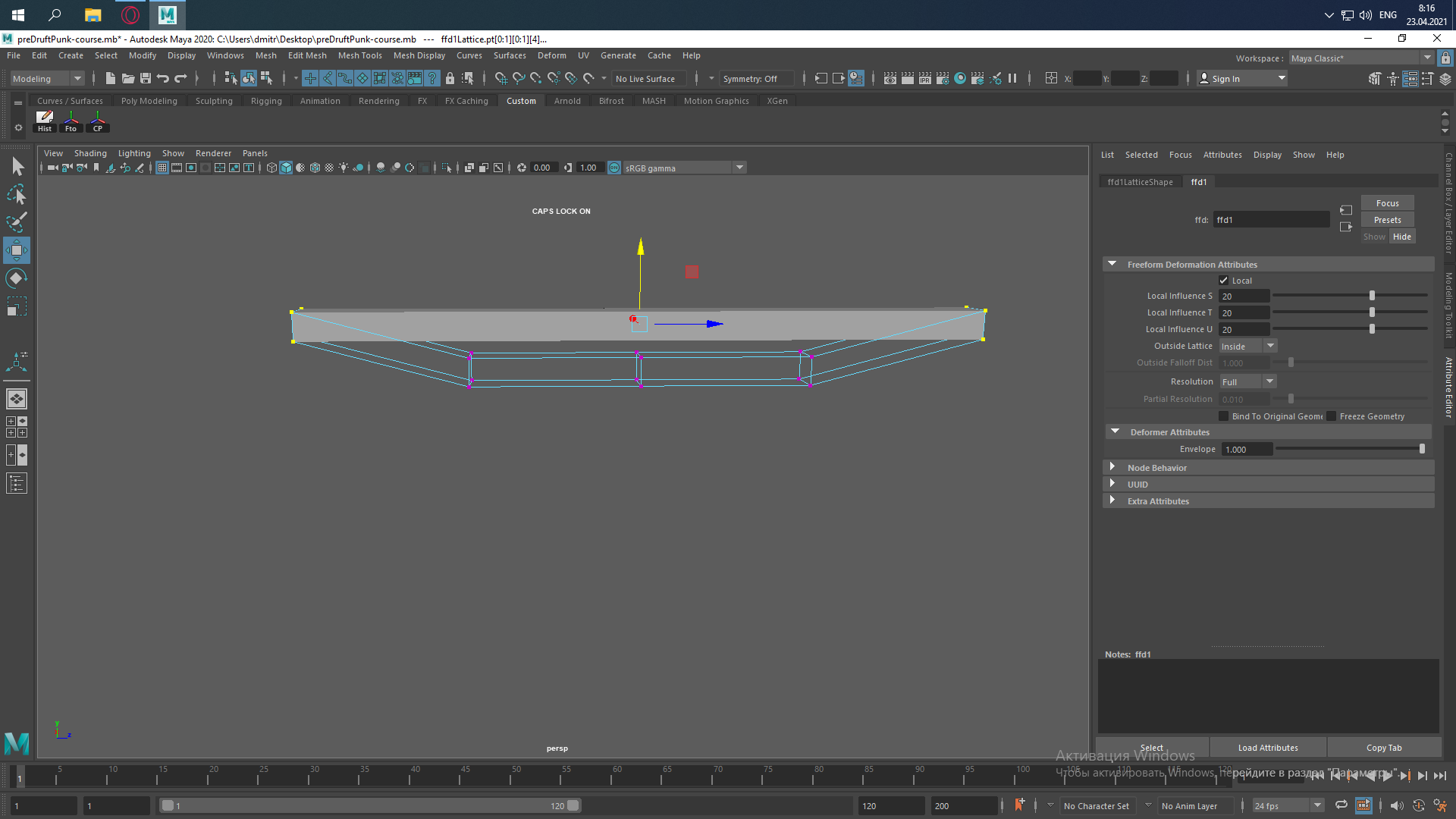Open the Modeling Toolkit cube icon

pos(1375,78)
